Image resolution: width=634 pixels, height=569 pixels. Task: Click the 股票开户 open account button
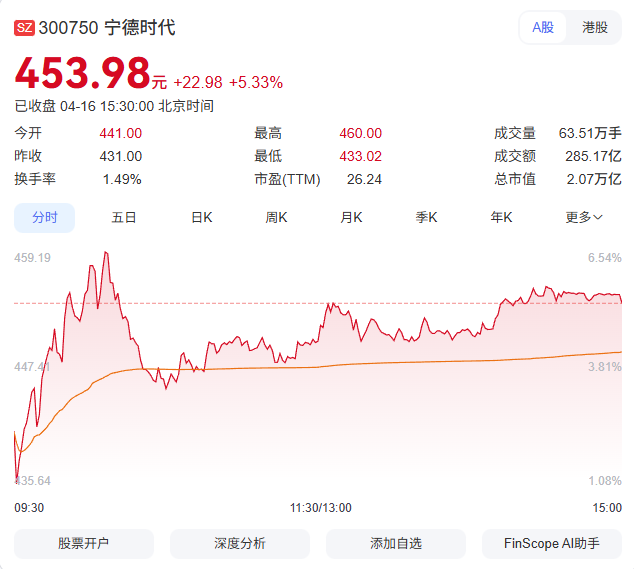coord(84,543)
